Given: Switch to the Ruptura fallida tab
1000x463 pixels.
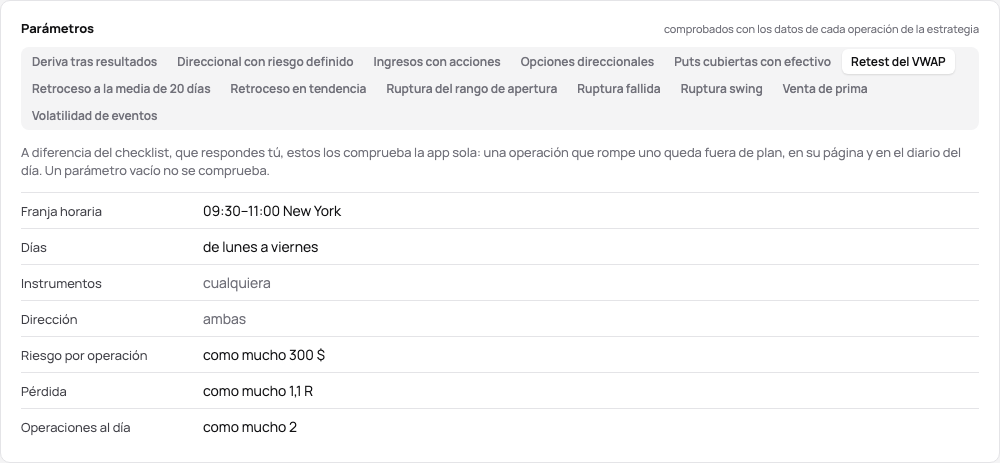Looking at the screenshot, I should coord(619,89).
